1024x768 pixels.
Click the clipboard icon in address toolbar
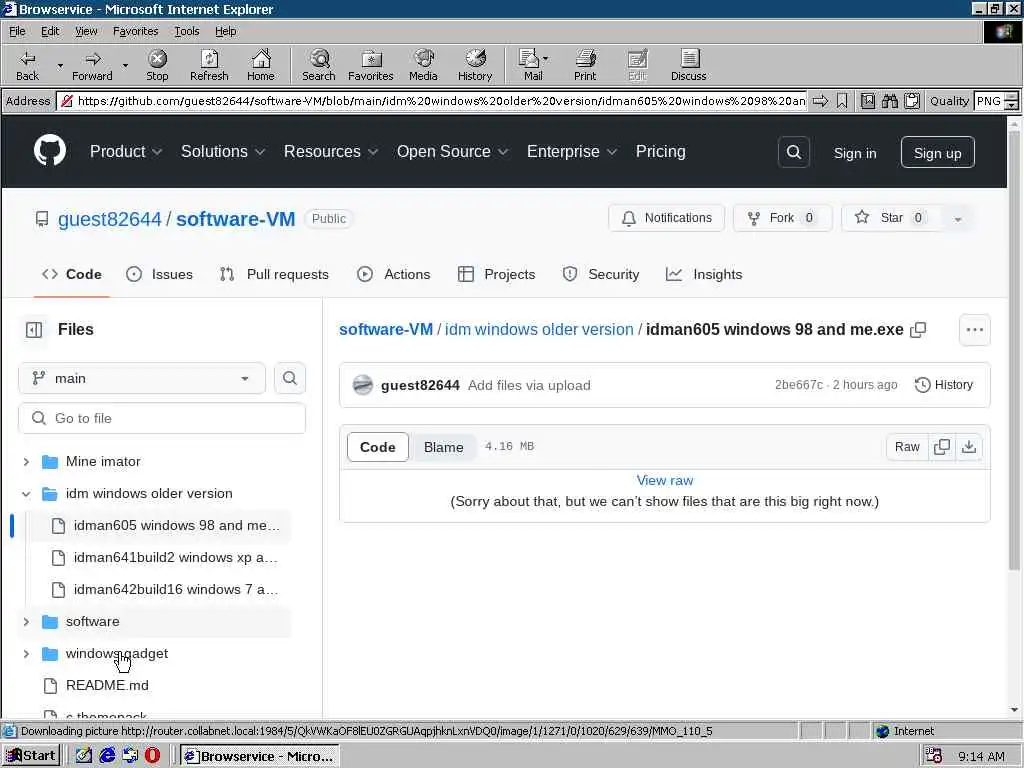[x=912, y=101]
